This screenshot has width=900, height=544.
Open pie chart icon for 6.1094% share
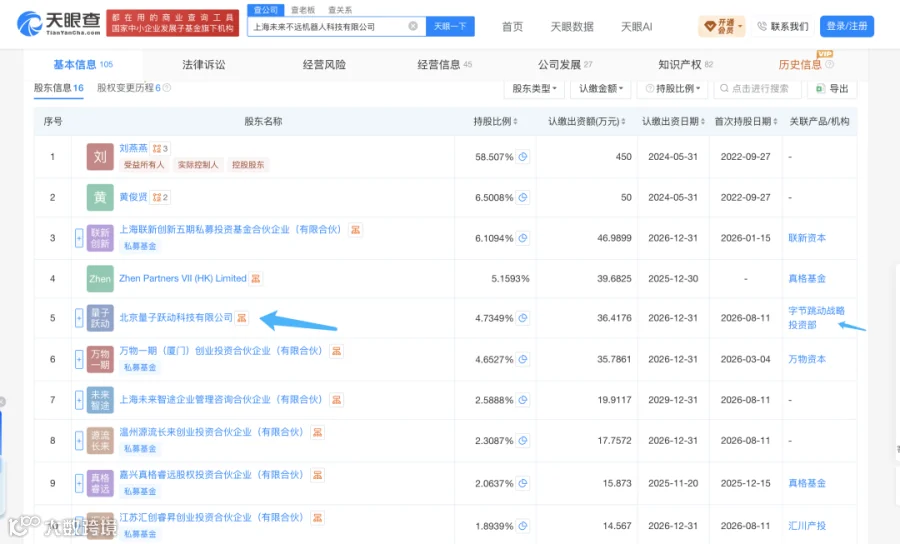coord(523,238)
